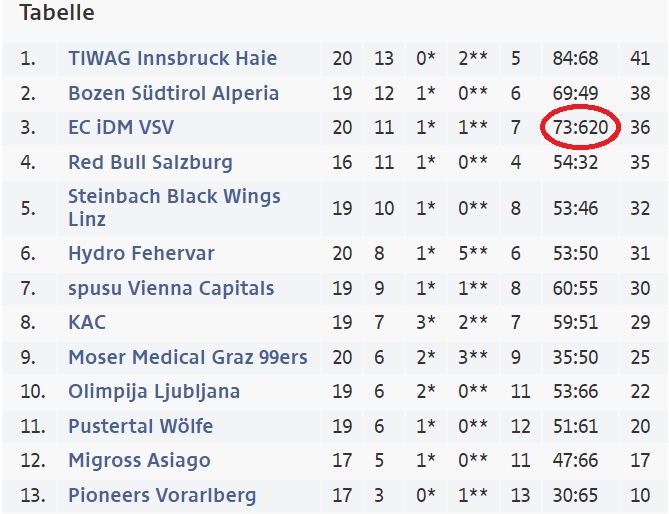This screenshot has height=514, width=669.
Task: Open Moser Medical Graz 99ers link
Action: tap(187, 357)
